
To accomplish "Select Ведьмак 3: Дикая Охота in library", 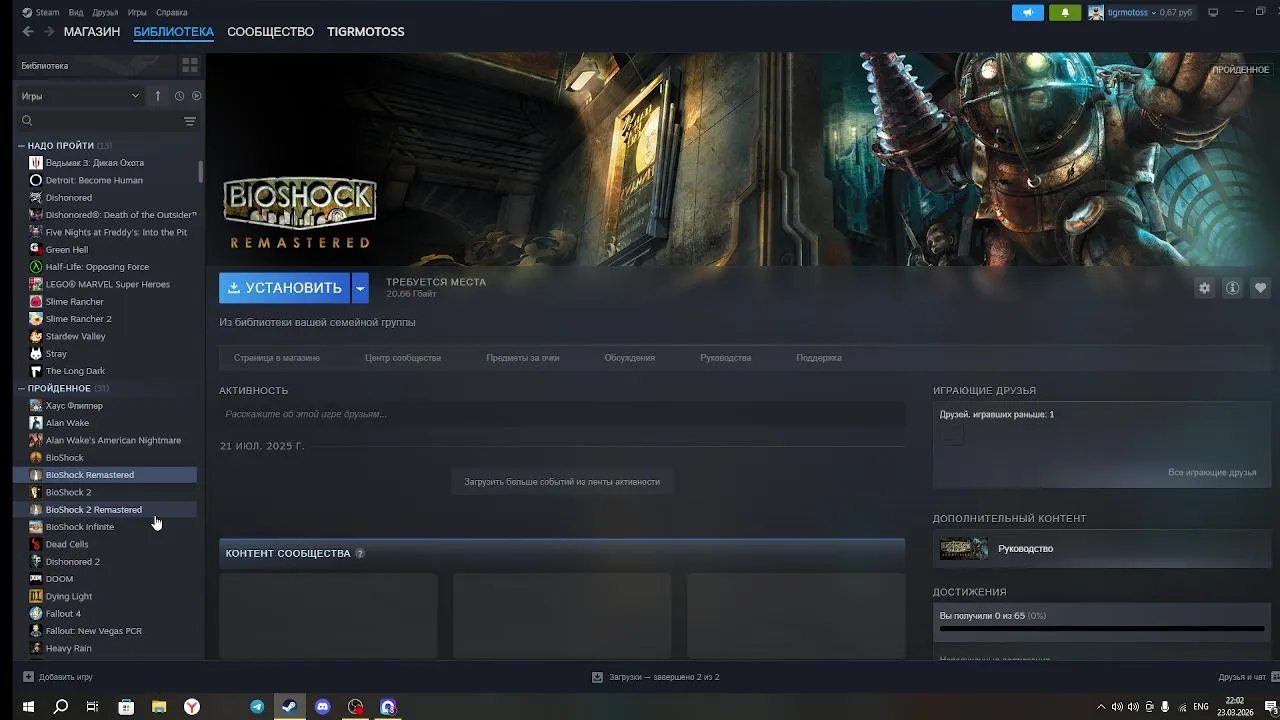I will click(x=104, y=163).
